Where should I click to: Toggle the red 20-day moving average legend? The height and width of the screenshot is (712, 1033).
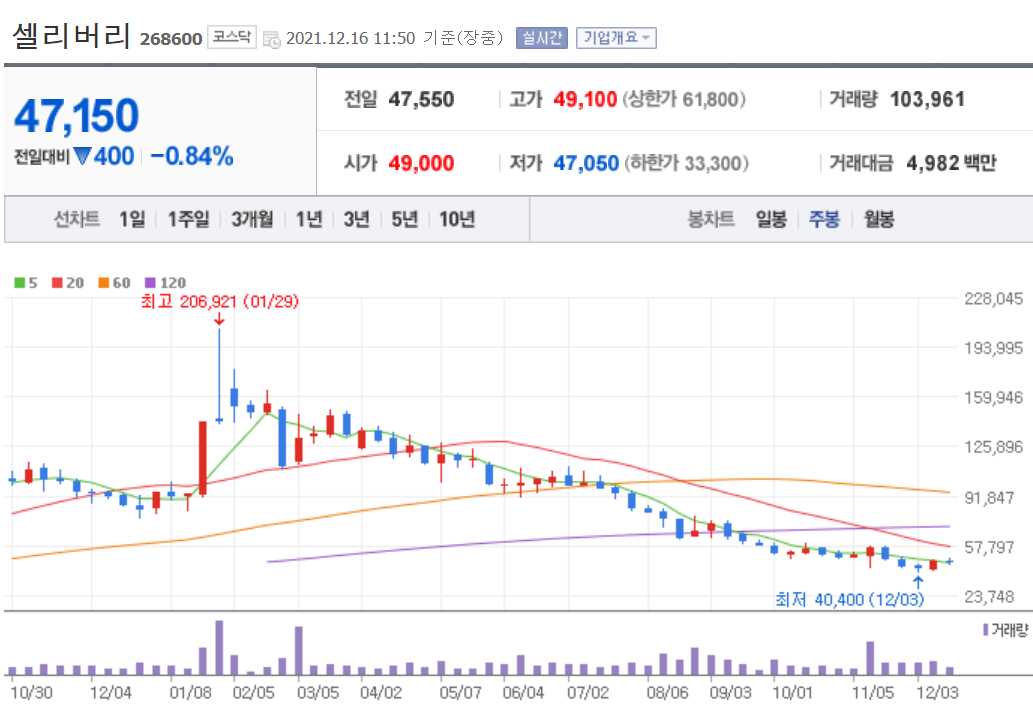point(64,282)
